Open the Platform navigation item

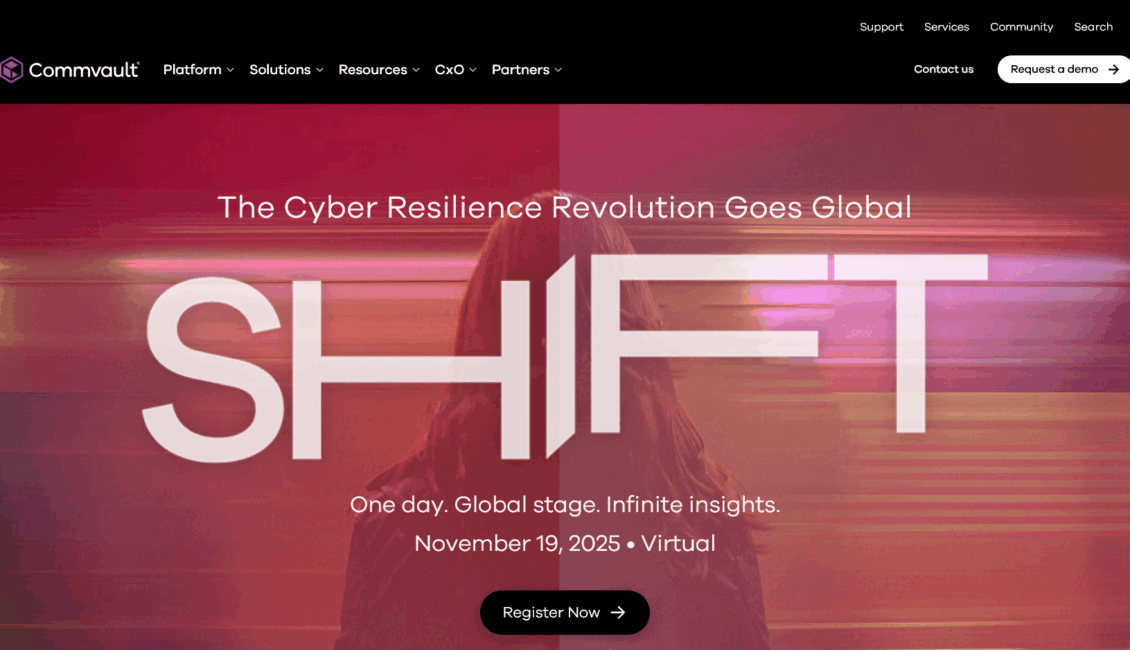point(192,70)
